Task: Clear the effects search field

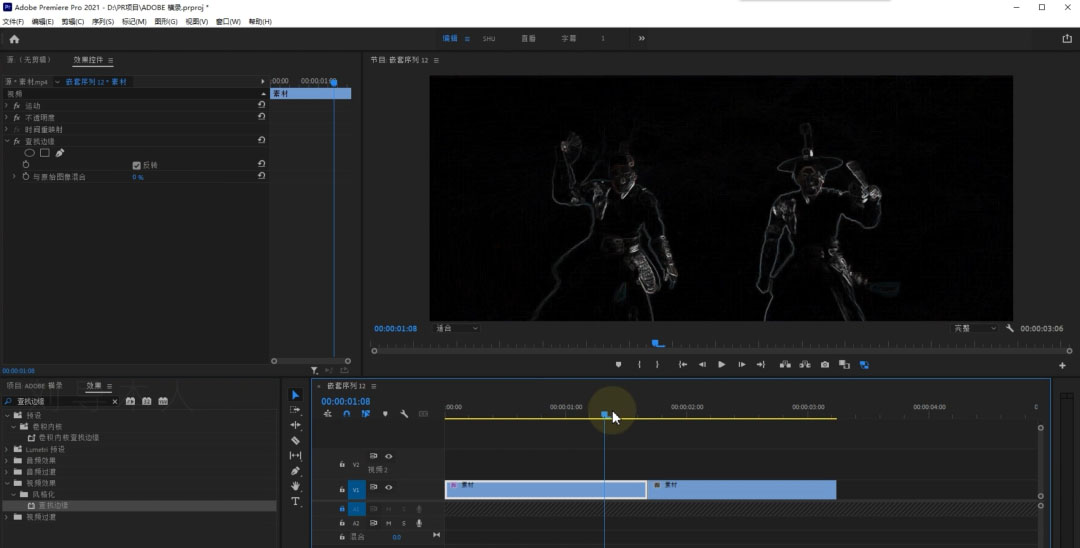Action: [x=115, y=401]
